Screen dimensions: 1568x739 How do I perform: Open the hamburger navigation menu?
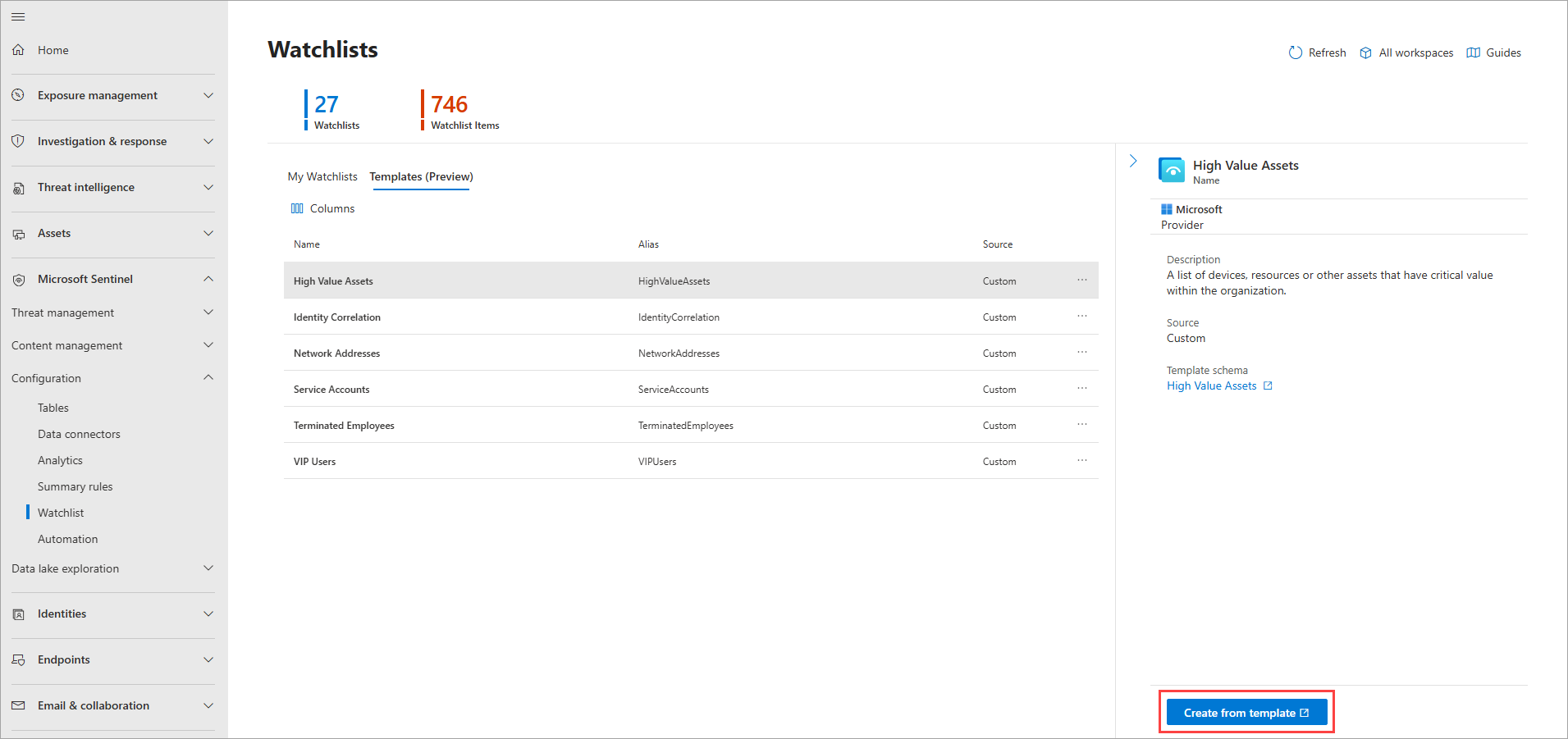tap(18, 16)
